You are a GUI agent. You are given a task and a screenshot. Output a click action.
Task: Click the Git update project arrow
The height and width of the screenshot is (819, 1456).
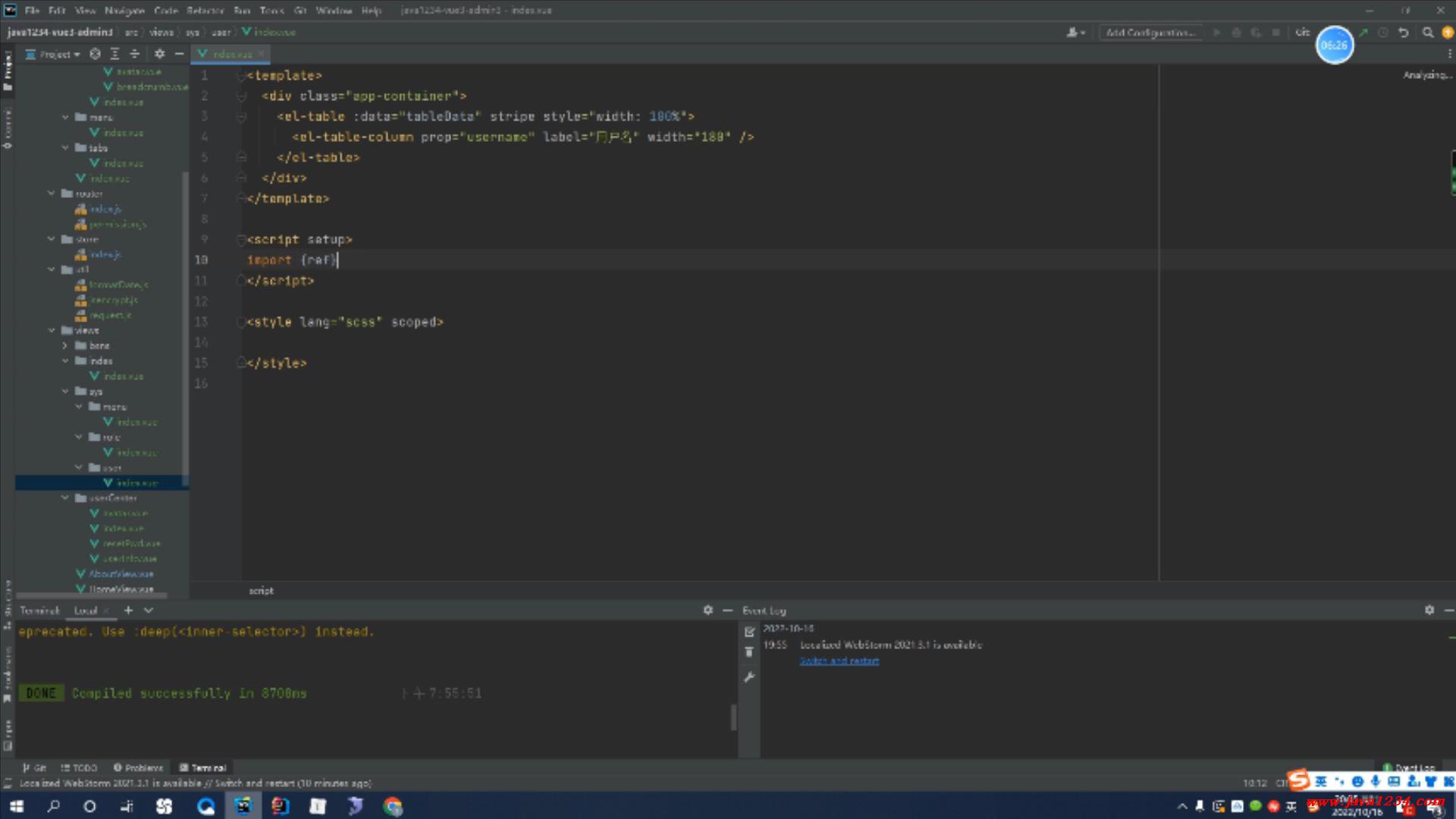[1363, 33]
